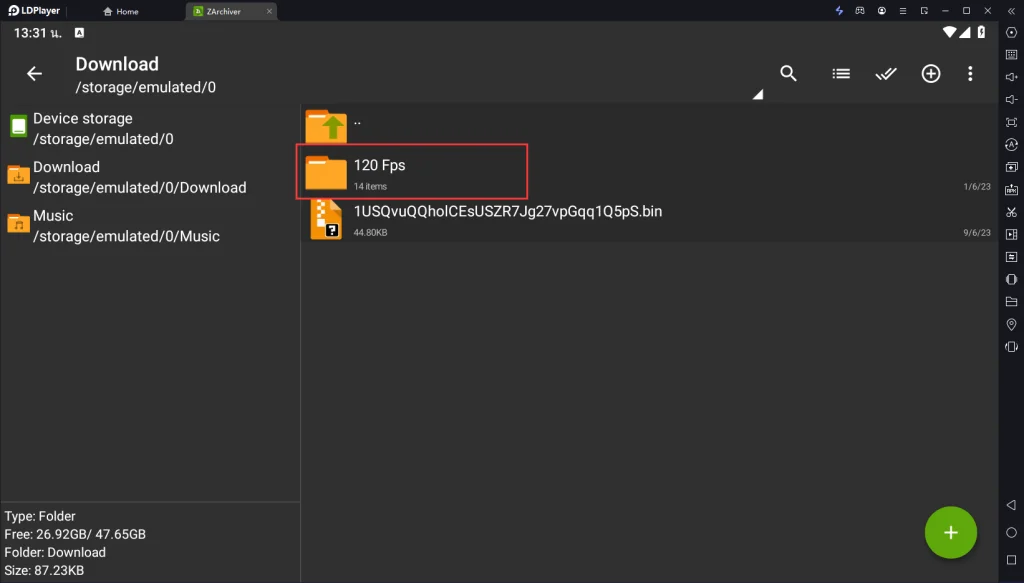Click the 44.80KB file size text
Image resolution: width=1024 pixels, height=583 pixels.
coord(370,232)
